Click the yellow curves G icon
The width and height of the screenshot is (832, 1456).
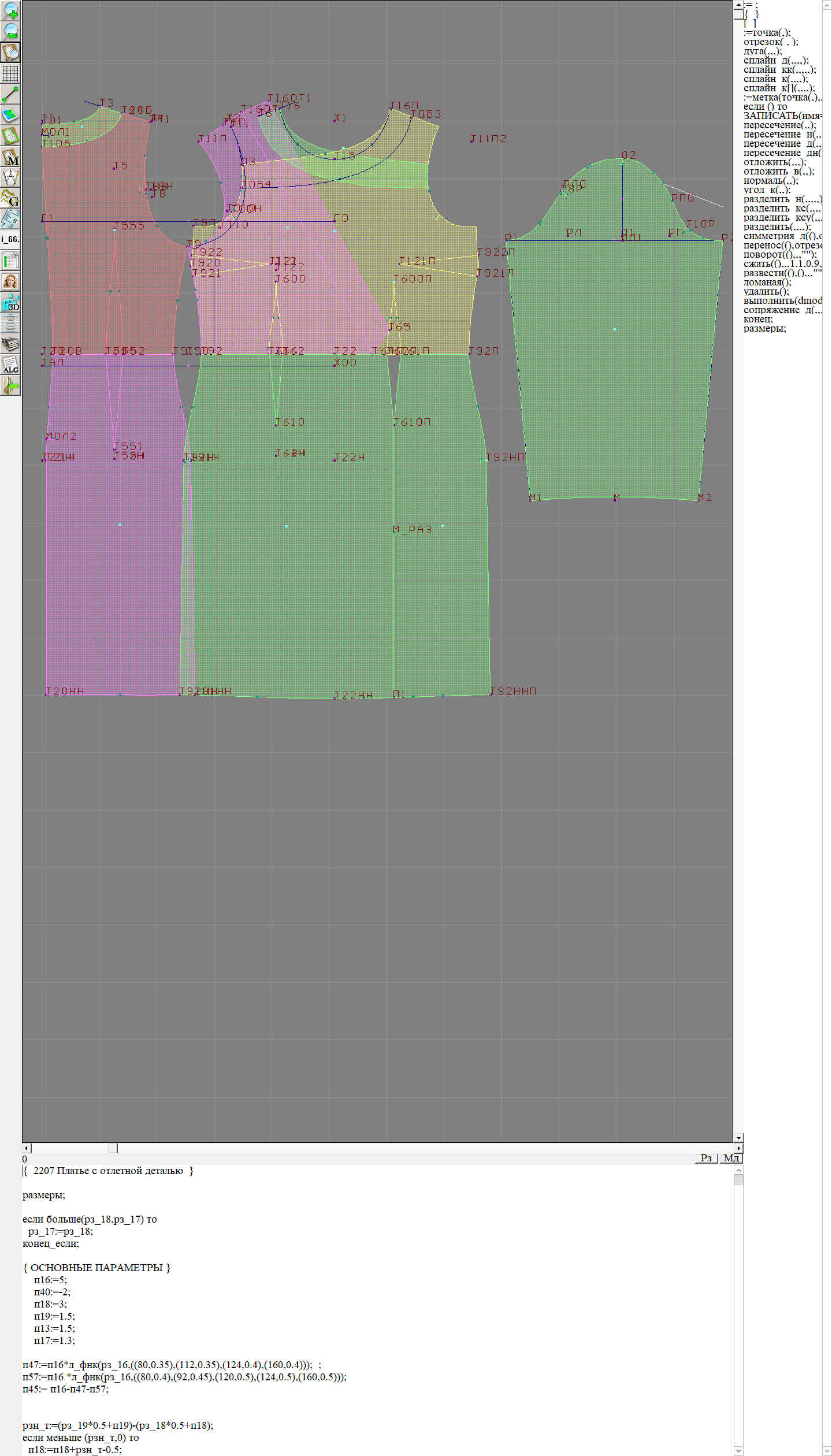(10, 198)
